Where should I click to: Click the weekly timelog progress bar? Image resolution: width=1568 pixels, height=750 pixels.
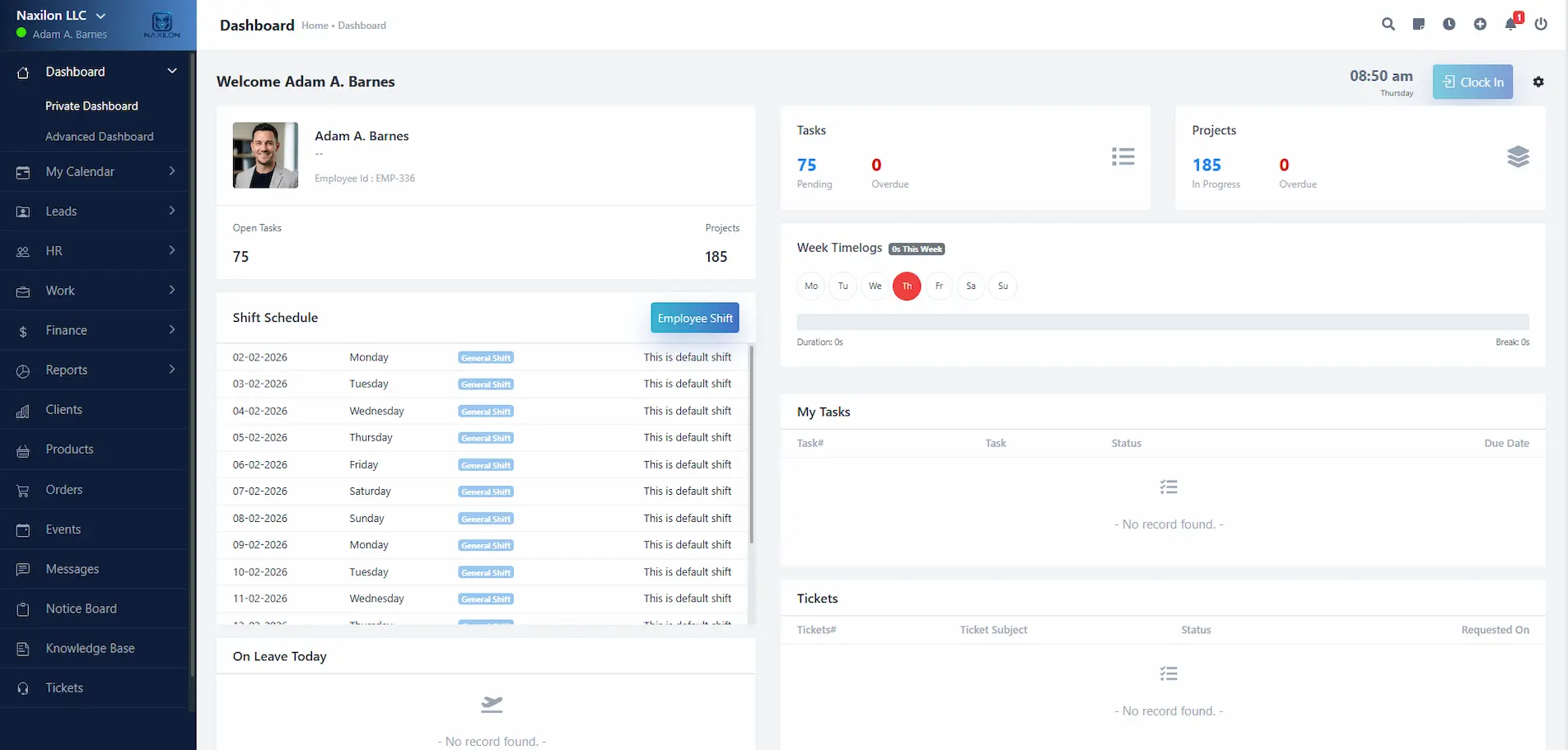pos(1163,323)
